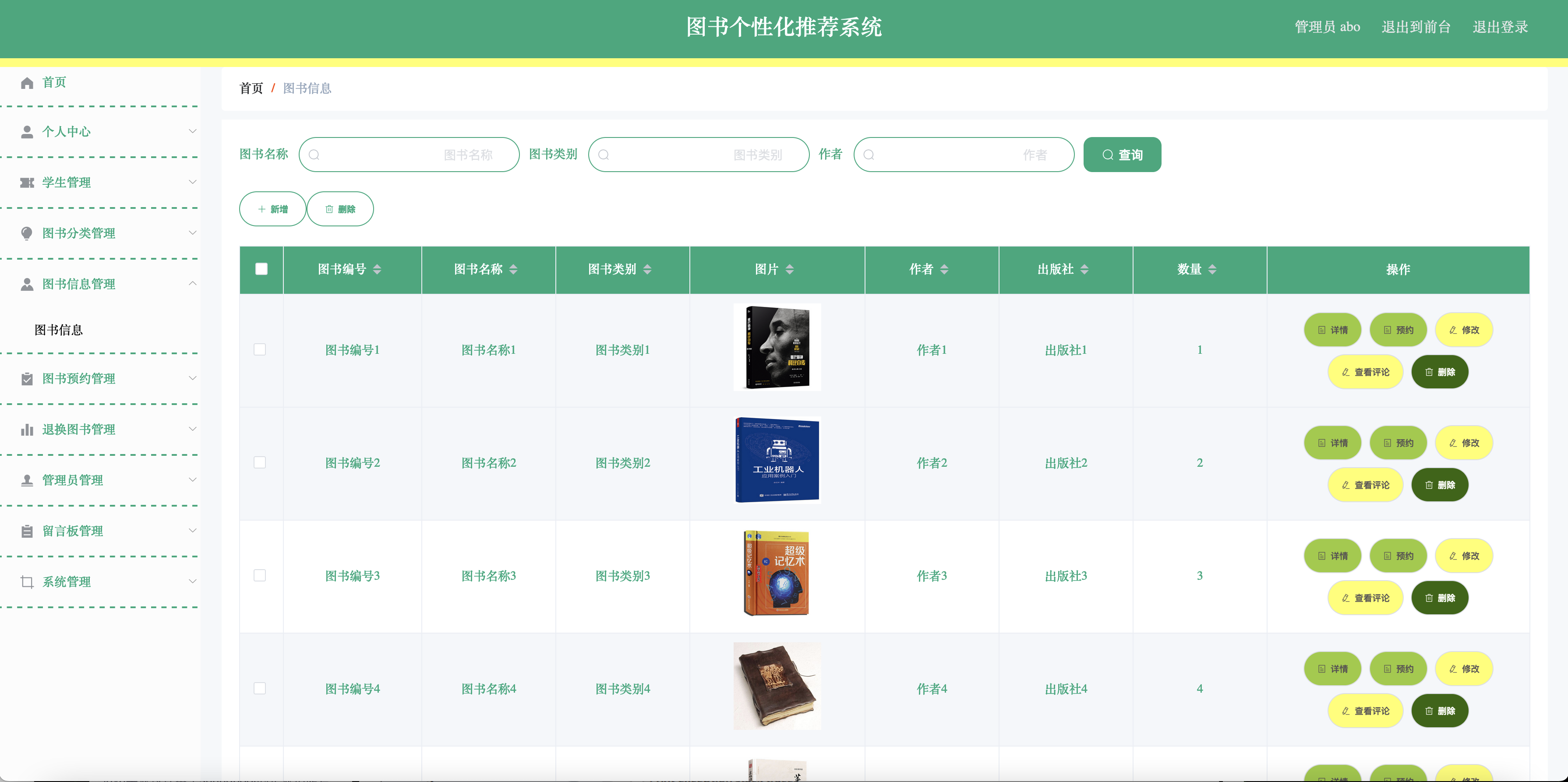The height and width of the screenshot is (782, 1568).
Task: Expand 留言板管理 menu chevron
Action: click(192, 531)
